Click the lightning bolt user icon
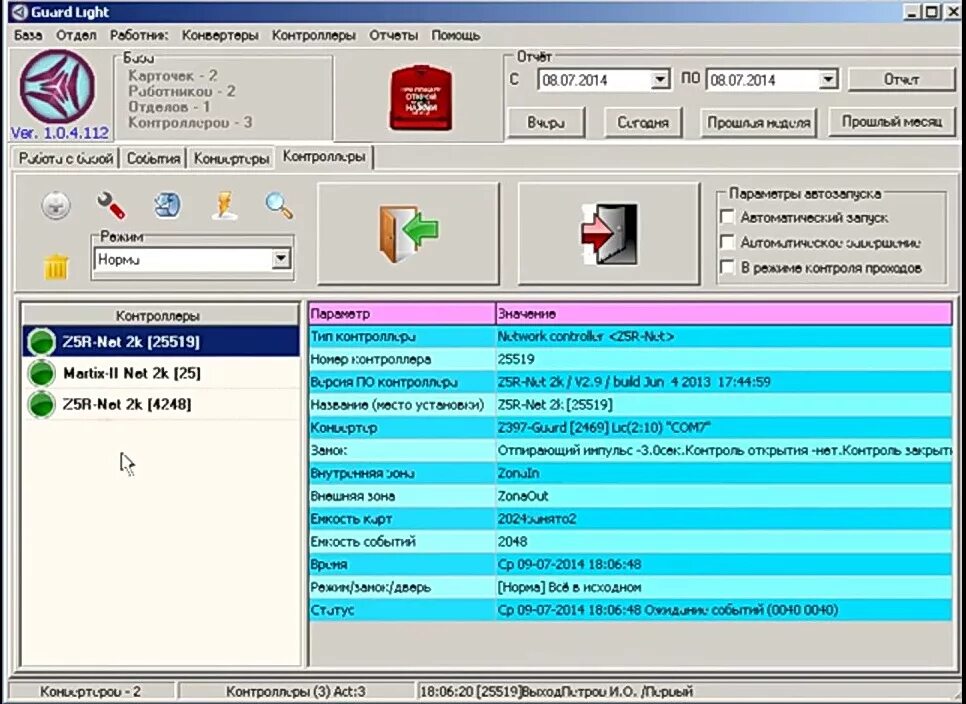This screenshot has height=704, width=966. pos(224,206)
